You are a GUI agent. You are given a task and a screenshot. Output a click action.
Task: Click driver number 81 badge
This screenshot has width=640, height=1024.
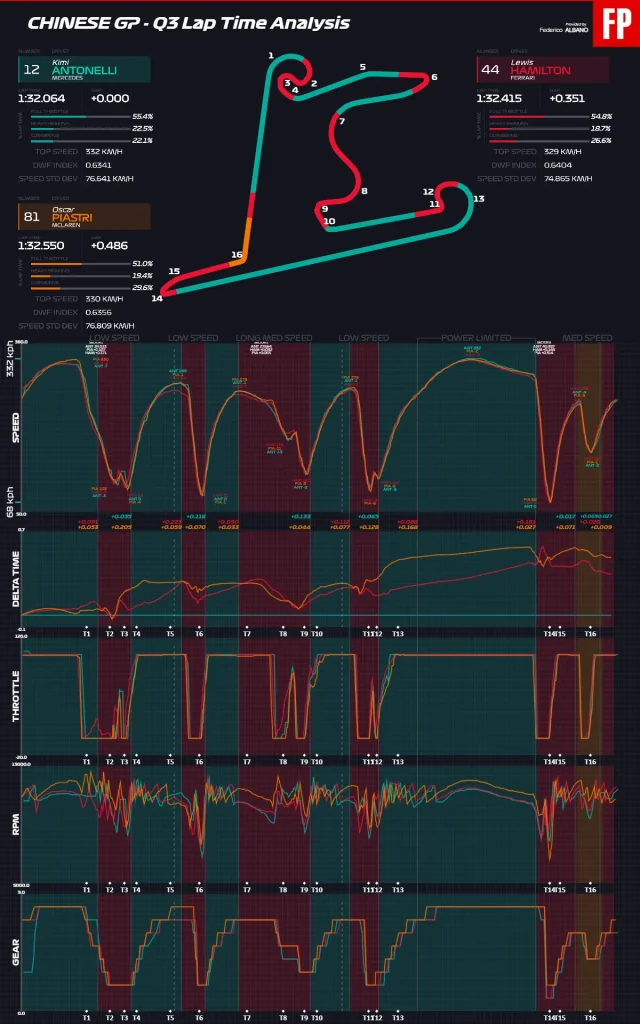click(x=31, y=217)
